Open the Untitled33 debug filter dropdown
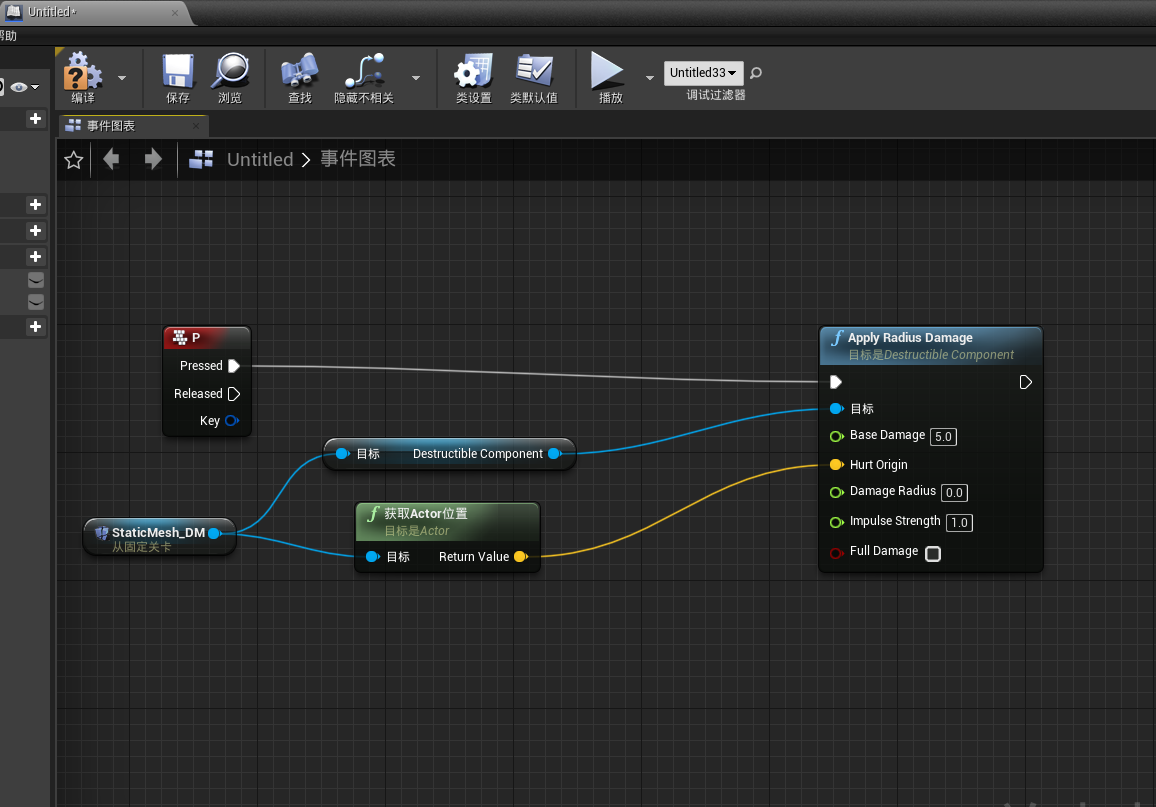1156x807 pixels. point(703,72)
